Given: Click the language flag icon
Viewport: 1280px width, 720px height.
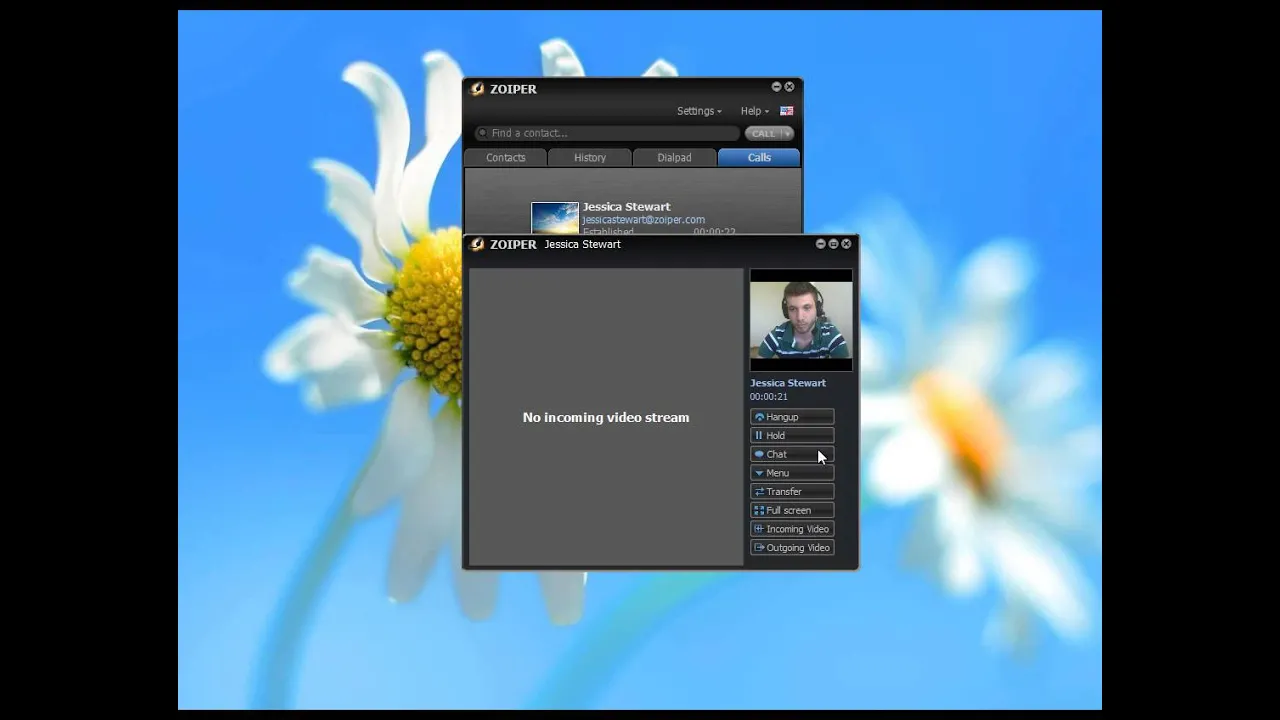Looking at the screenshot, I should coord(787,111).
